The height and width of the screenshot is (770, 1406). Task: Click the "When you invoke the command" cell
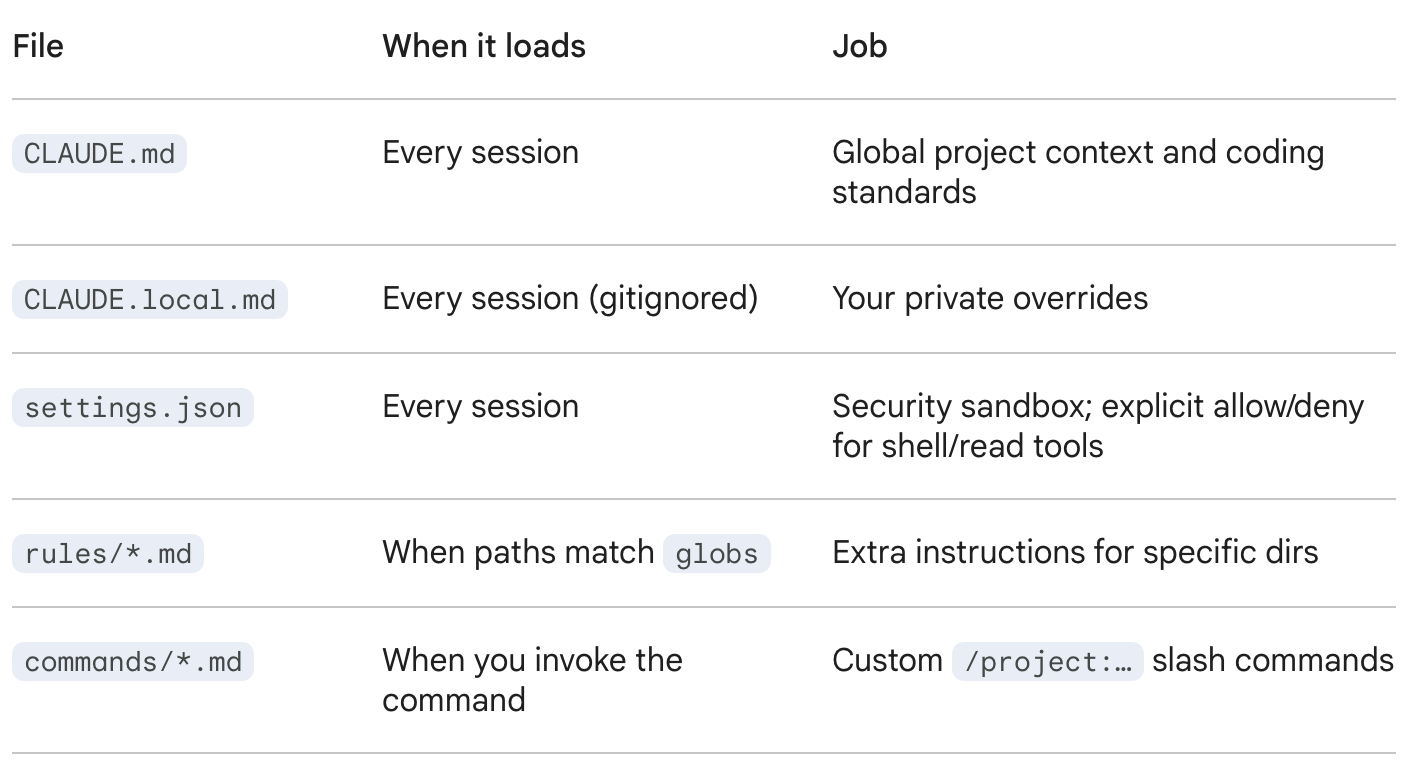point(532,679)
